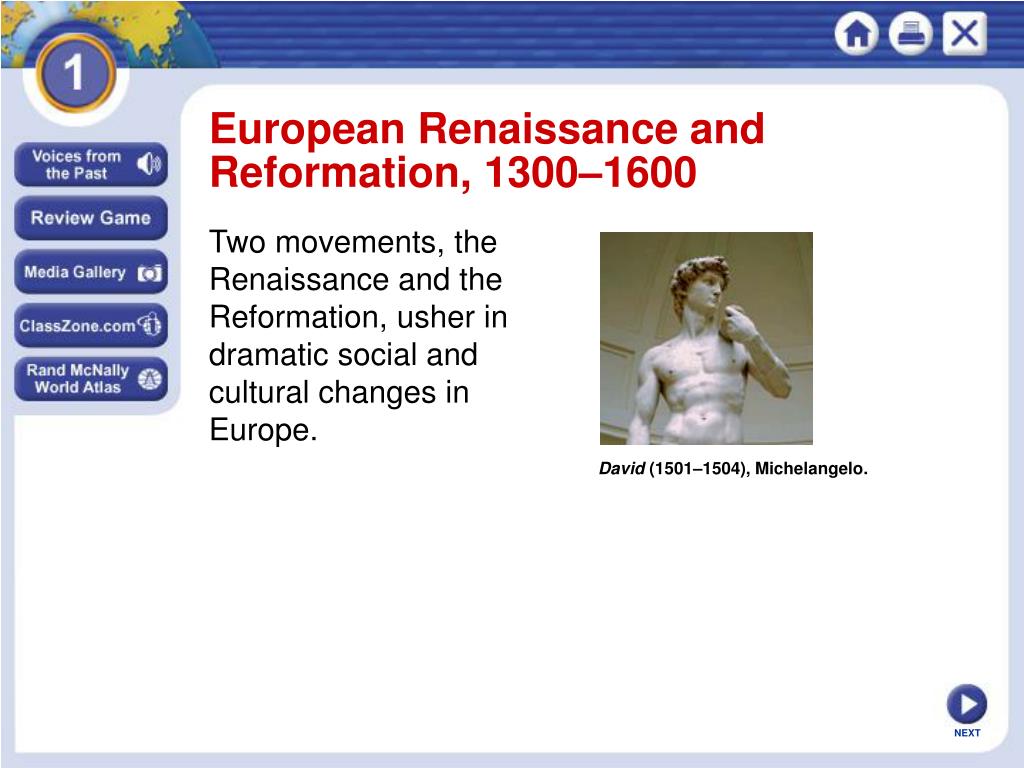Open Rand McNally World Atlas
The width and height of the screenshot is (1024, 768).
91,379
